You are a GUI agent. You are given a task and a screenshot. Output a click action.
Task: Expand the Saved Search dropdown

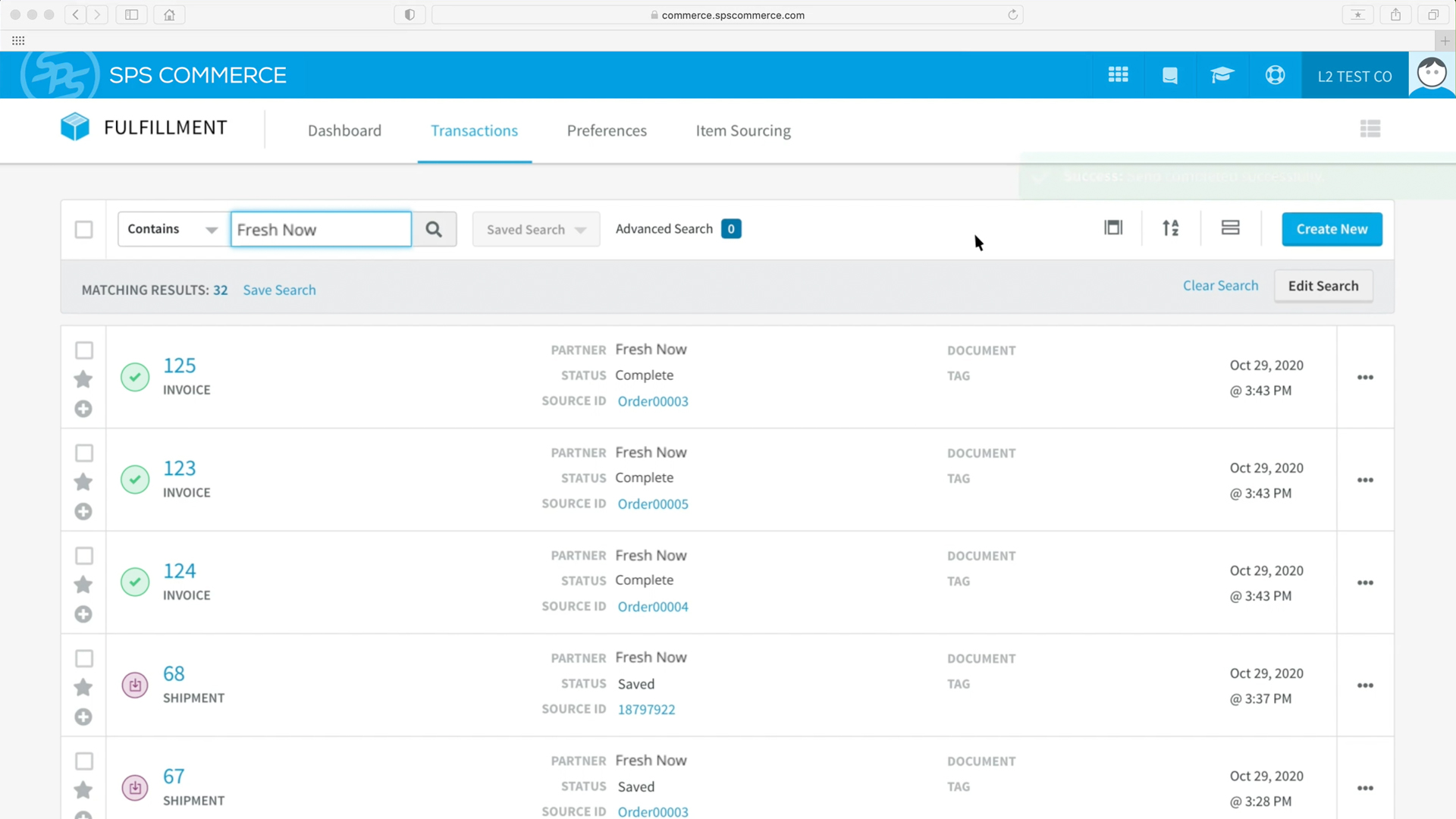(535, 230)
